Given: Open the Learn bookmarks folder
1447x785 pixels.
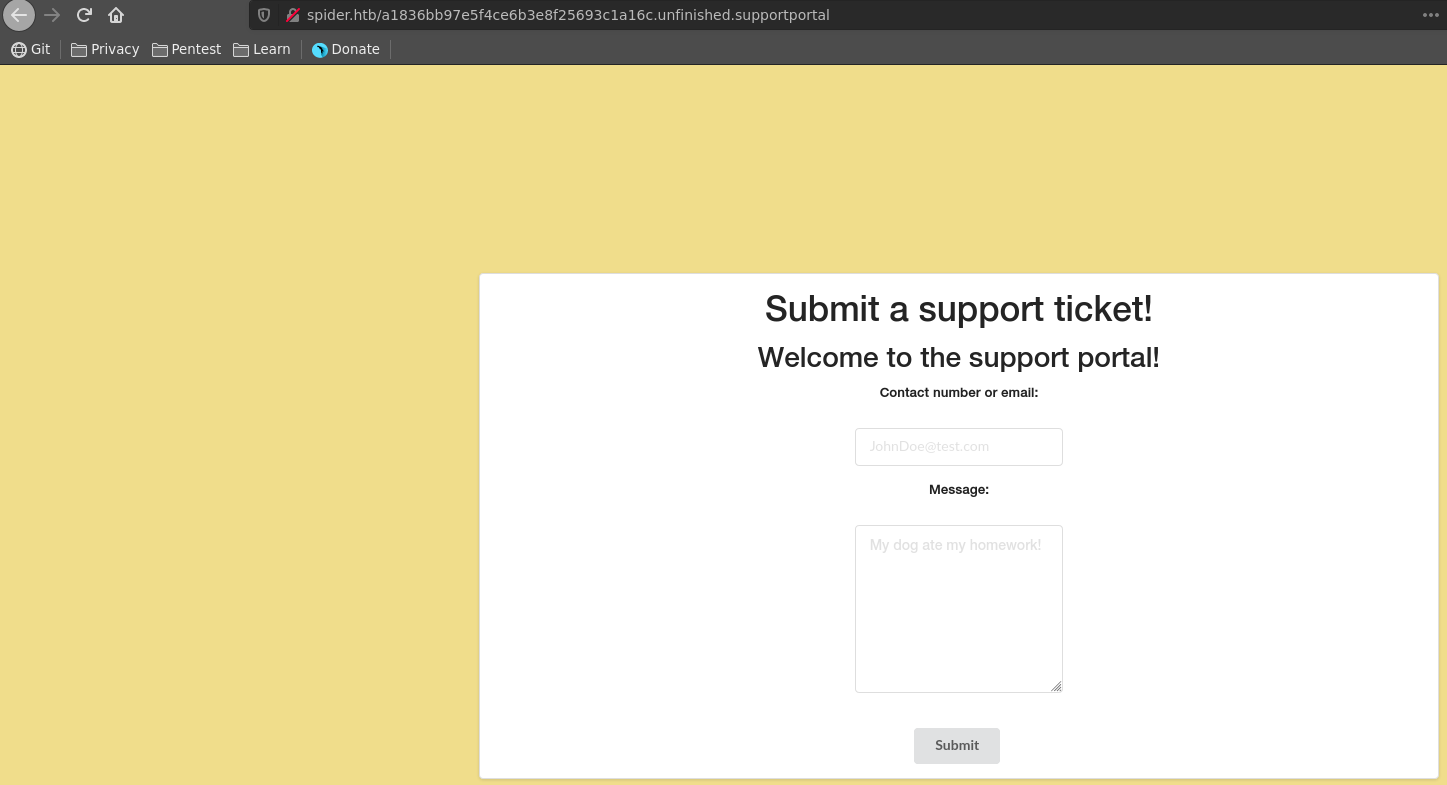Looking at the screenshot, I should tap(261, 49).
